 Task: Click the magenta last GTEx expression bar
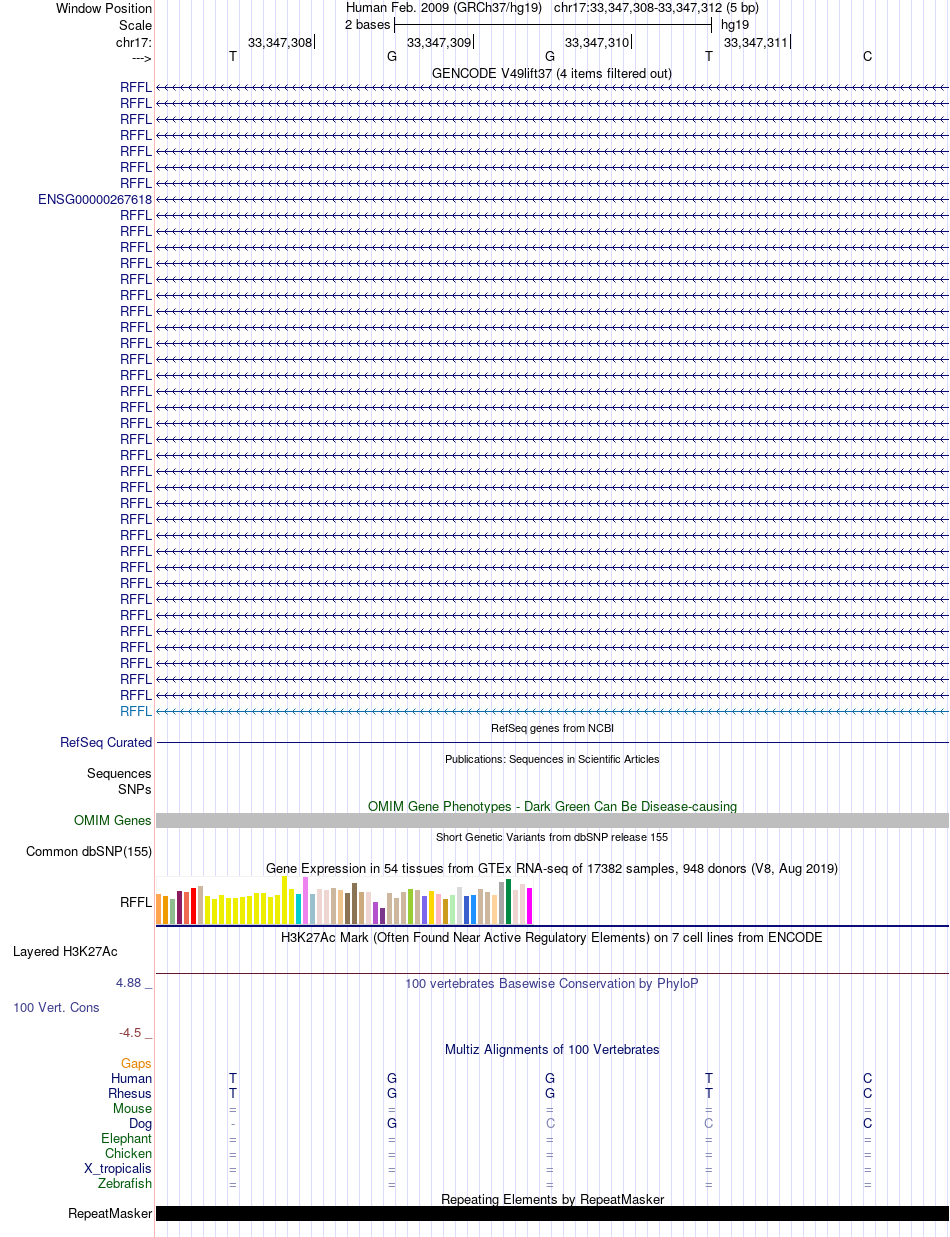click(530, 906)
